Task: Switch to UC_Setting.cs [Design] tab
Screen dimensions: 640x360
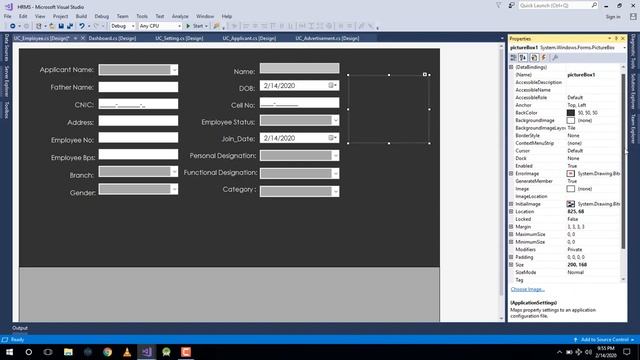Action: [x=179, y=38]
